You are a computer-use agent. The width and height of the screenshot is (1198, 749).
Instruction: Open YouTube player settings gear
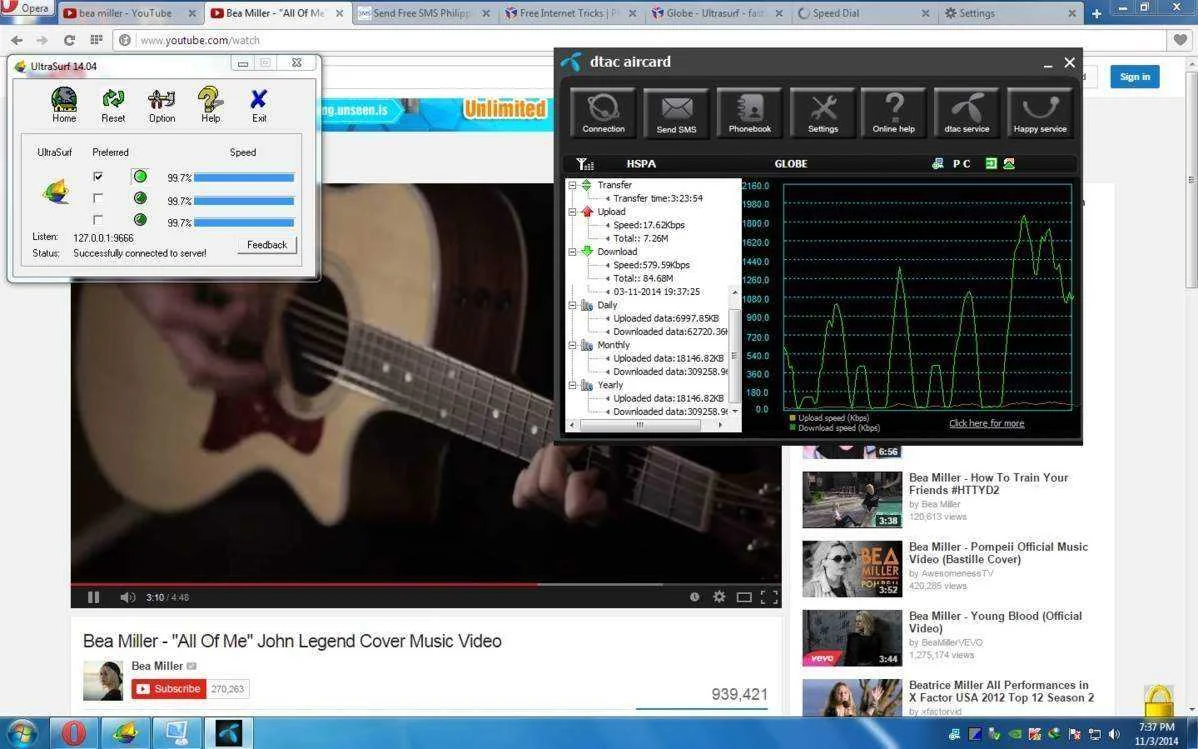pyautogui.click(x=719, y=597)
